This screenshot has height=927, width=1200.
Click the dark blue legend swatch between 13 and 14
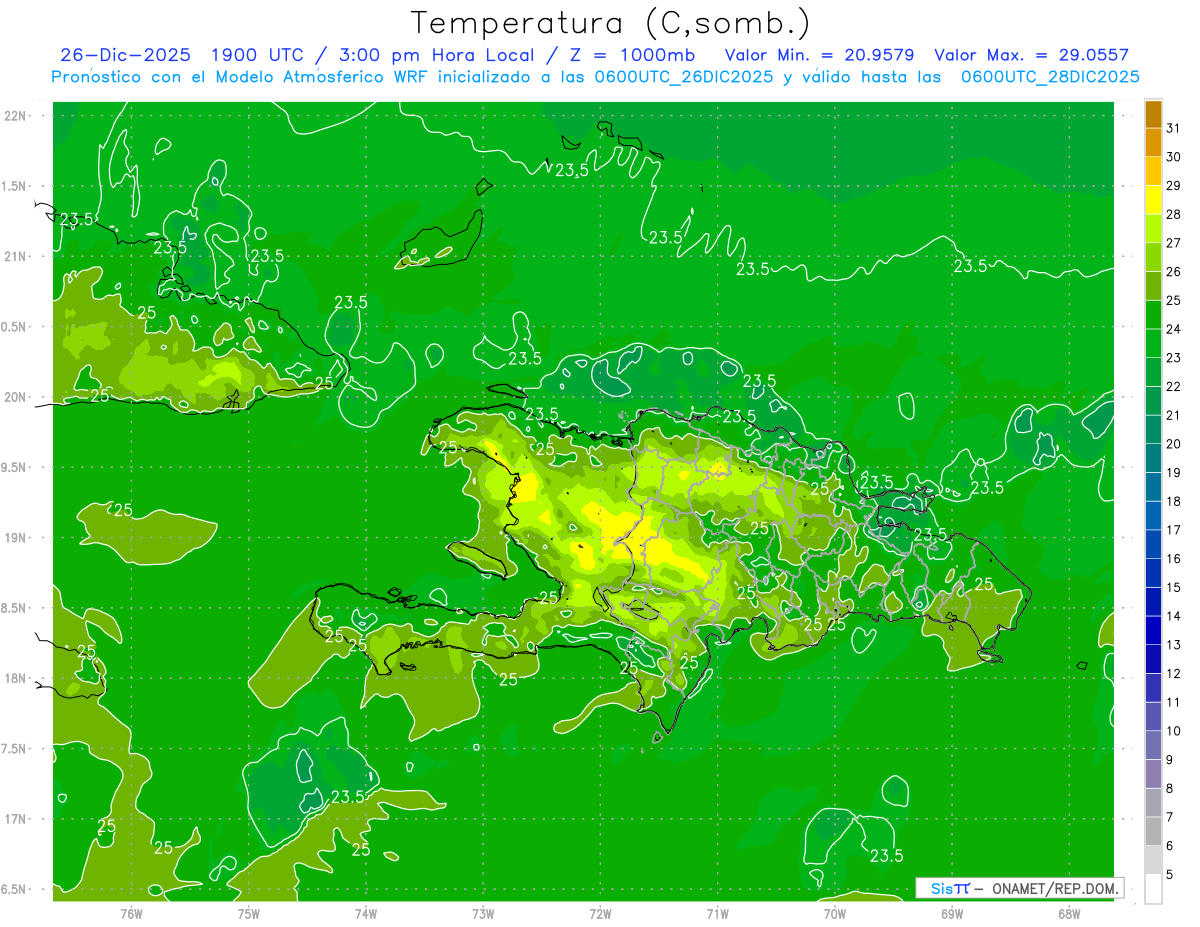click(x=1153, y=631)
